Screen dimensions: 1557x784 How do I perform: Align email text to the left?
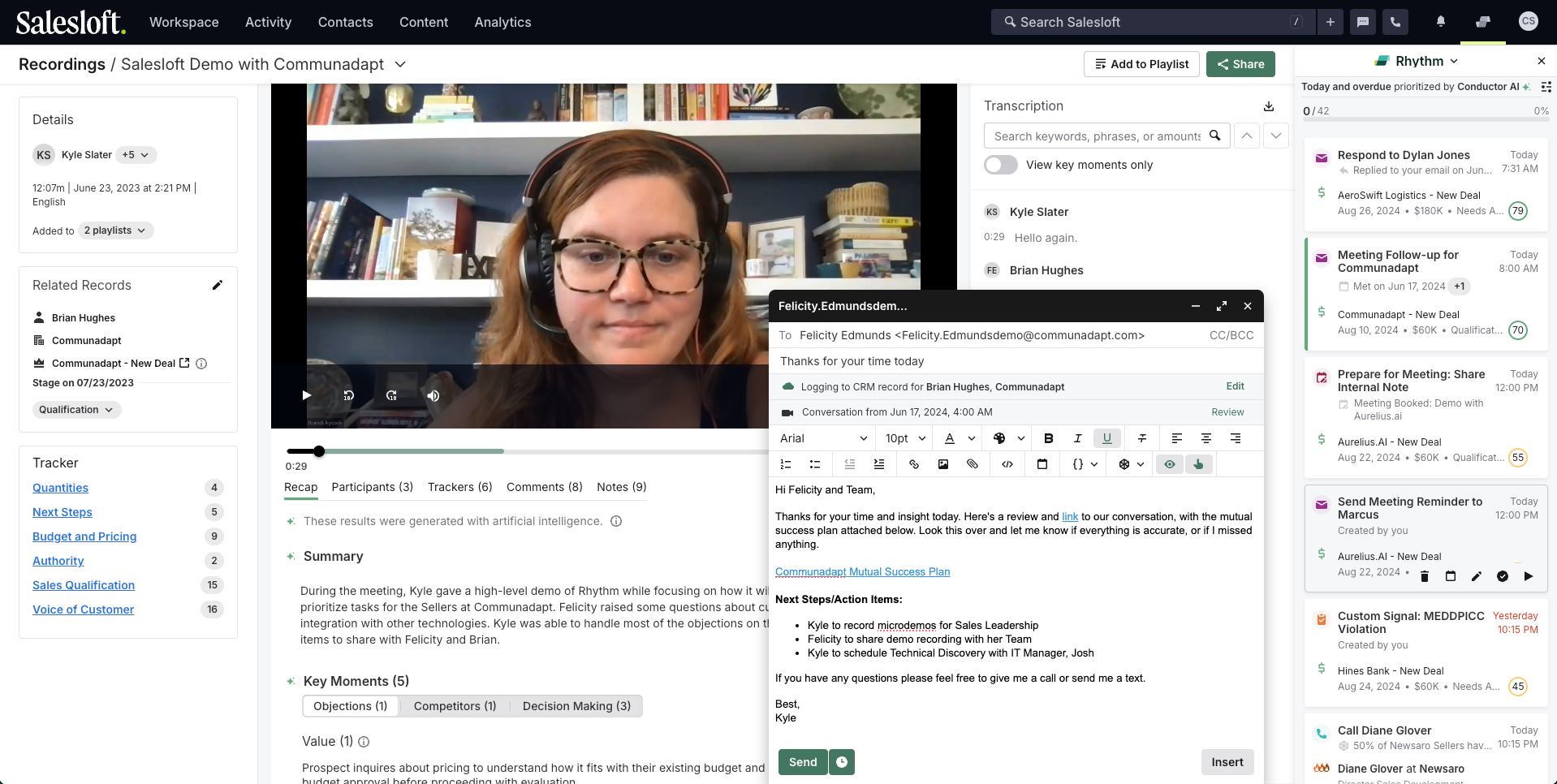coord(1176,438)
